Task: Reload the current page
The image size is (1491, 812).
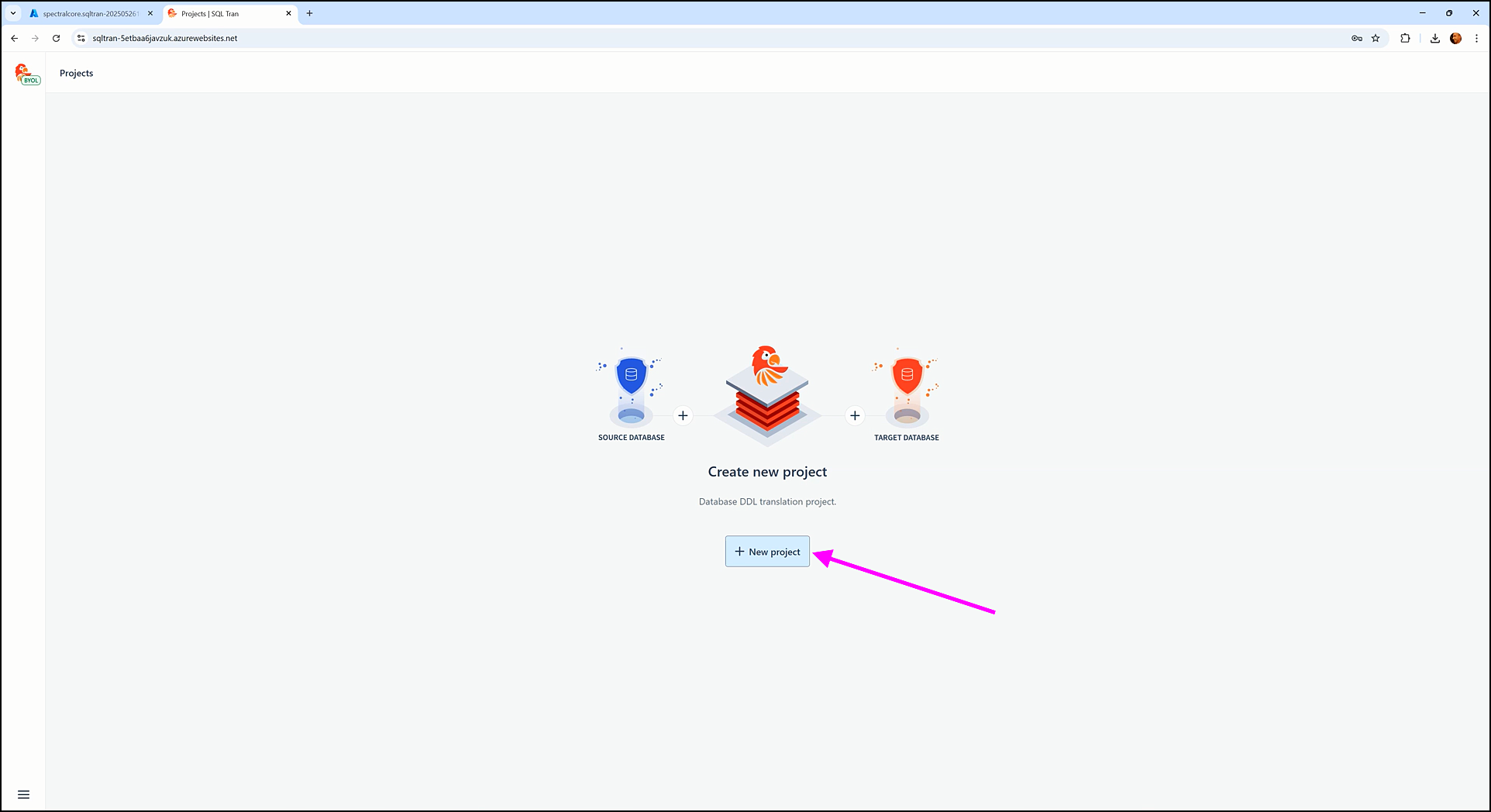Action: pyautogui.click(x=56, y=38)
